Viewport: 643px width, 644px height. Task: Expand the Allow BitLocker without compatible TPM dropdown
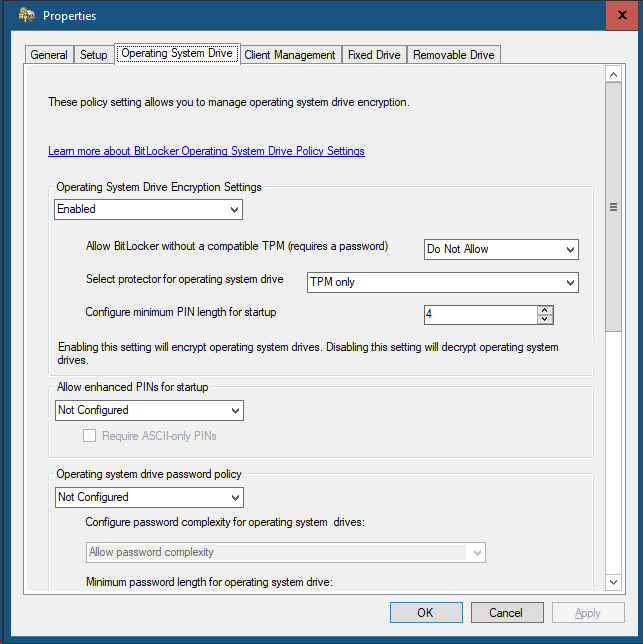tap(501, 249)
